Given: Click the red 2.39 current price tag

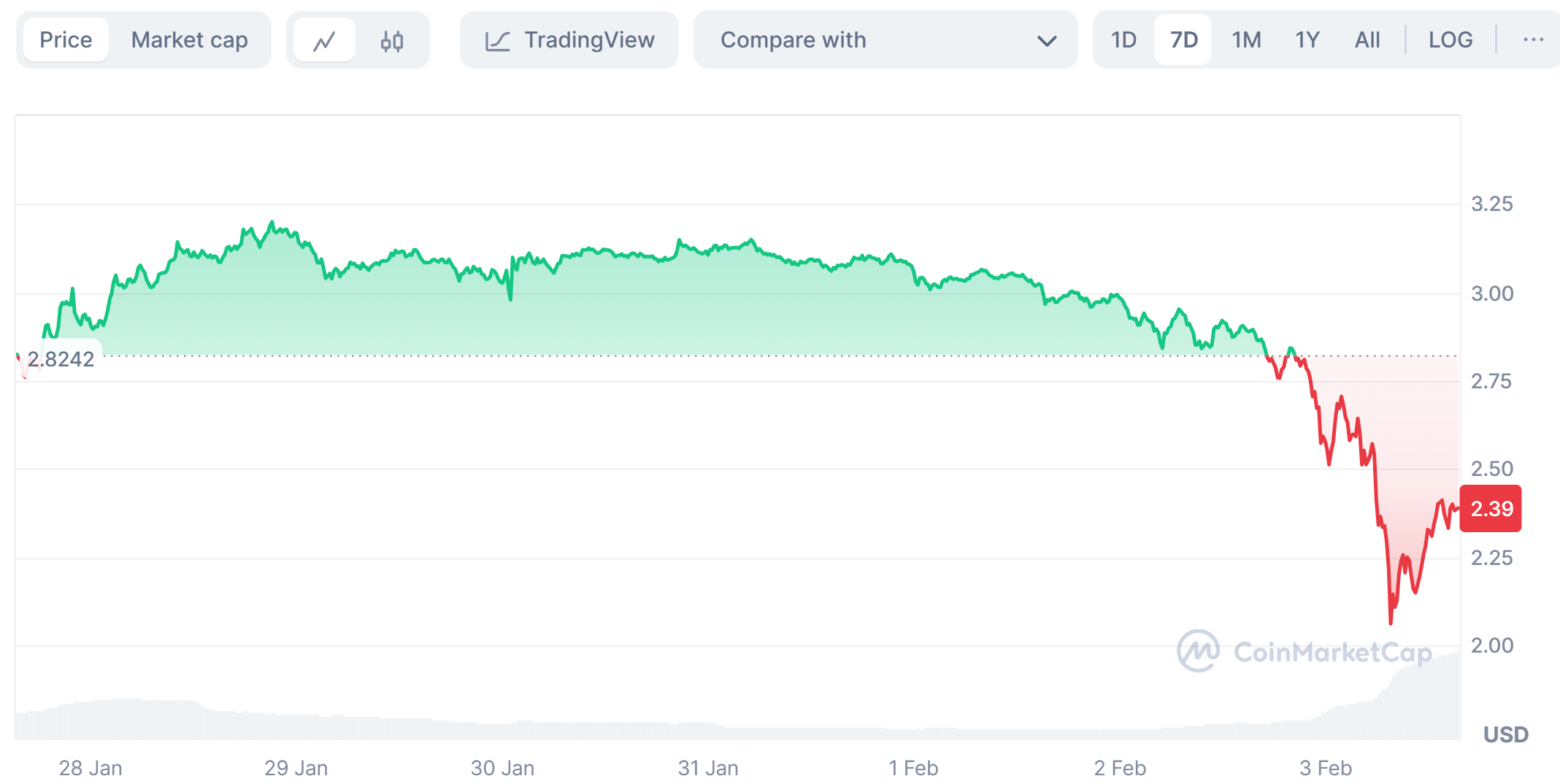Looking at the screenshot, I should click(x=1491, y=509).
